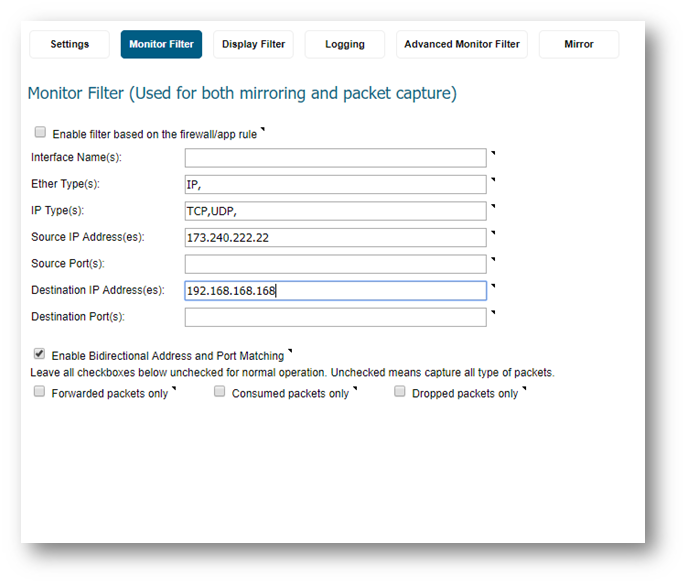The height and width of the screenshot is (585, 687).
Task: Click tooltip marker after Forwarded packets only
Action: [174, 388]
